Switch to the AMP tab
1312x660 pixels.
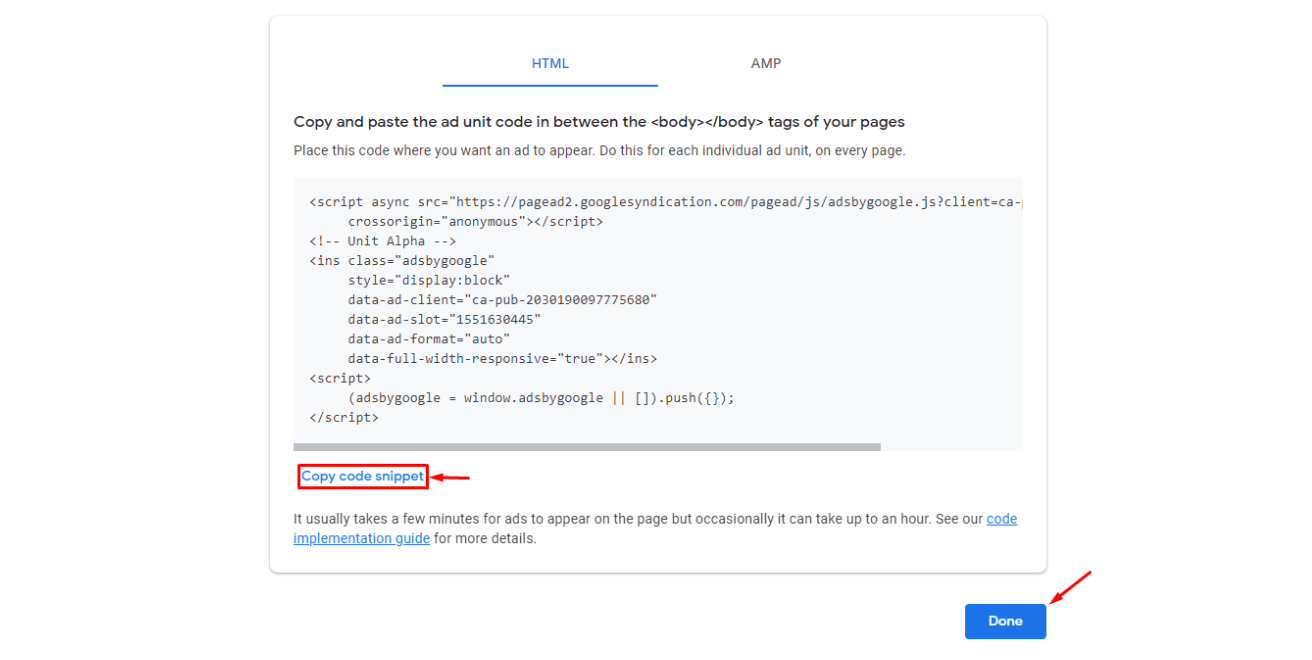click(765, 63)
